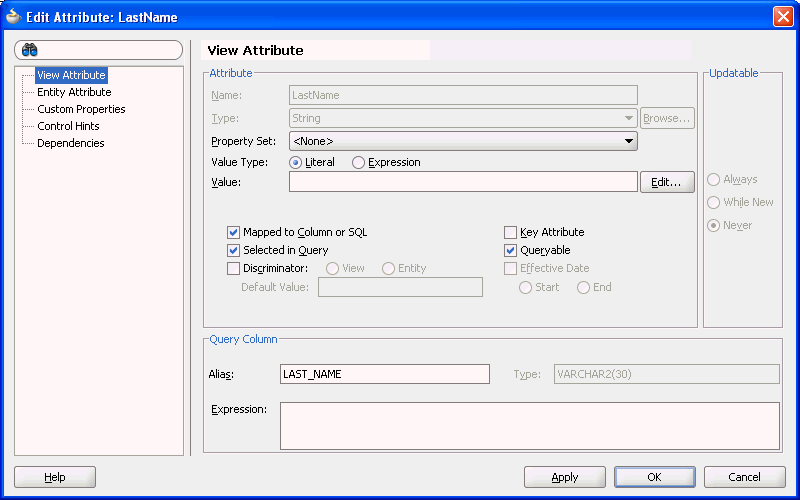800x500 pixels.
Task: Click the Browse button next to Type
Action: click(667, 118)
